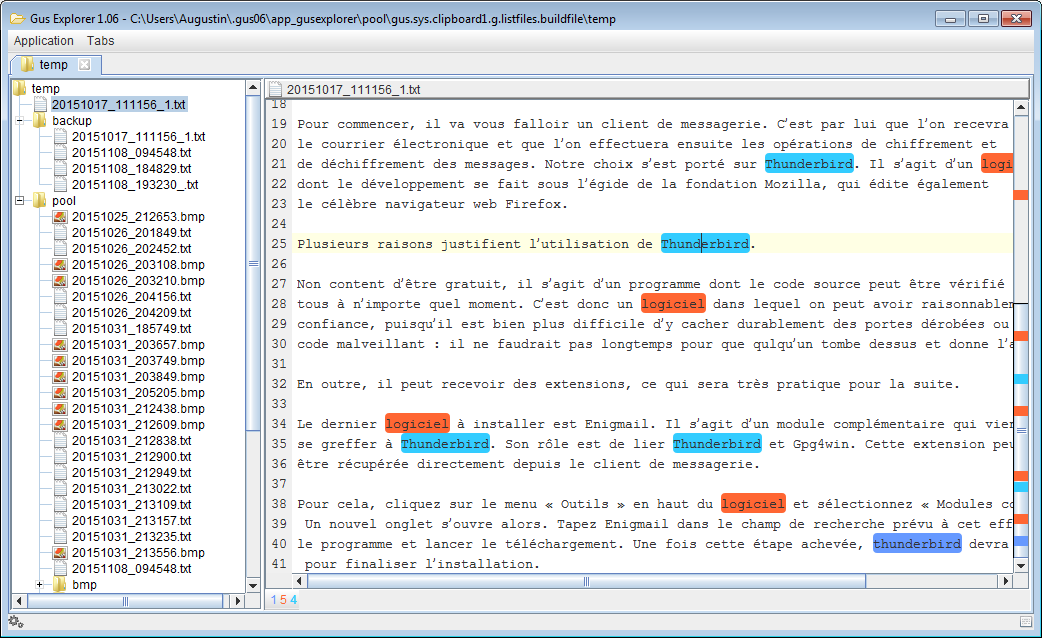Click tree panel horizontal scroll left arrow
Viewport: 1042px width, 638px height.
pyautogui.click(x=19, y=601)
